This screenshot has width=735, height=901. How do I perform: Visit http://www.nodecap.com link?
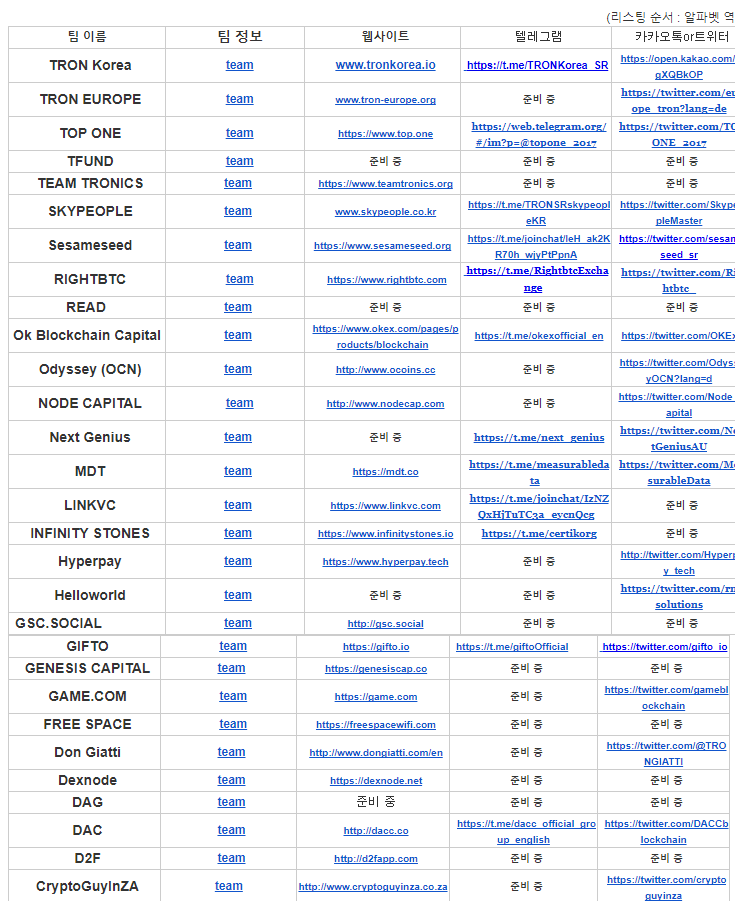pos(386,403)
